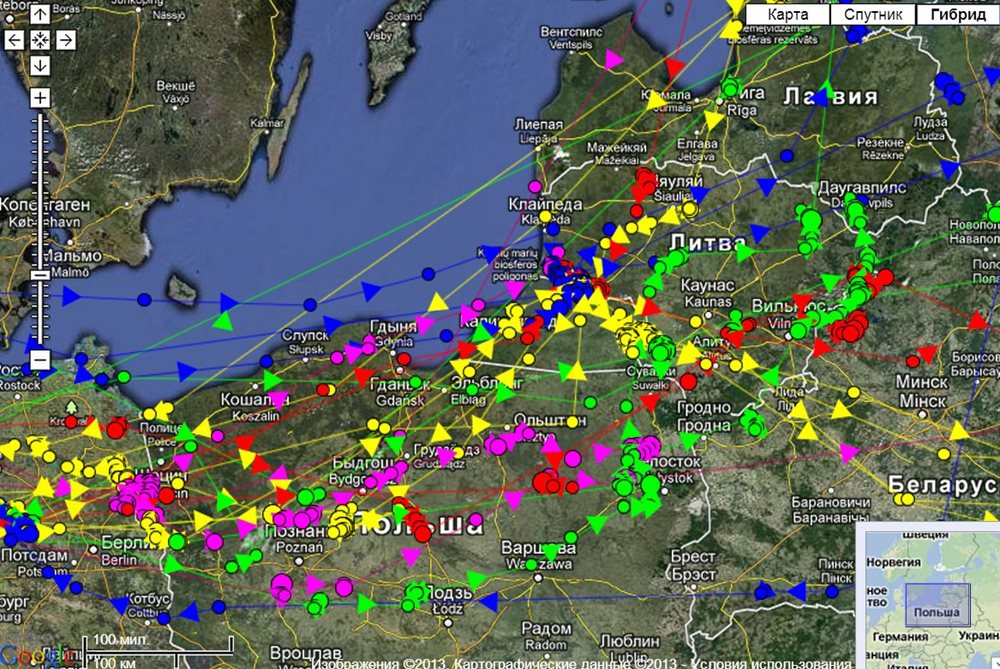The width and height of the screenshot is (1000, 669).
Task: Pan the map down with the arrow
Action: click(x=40, y=66)
